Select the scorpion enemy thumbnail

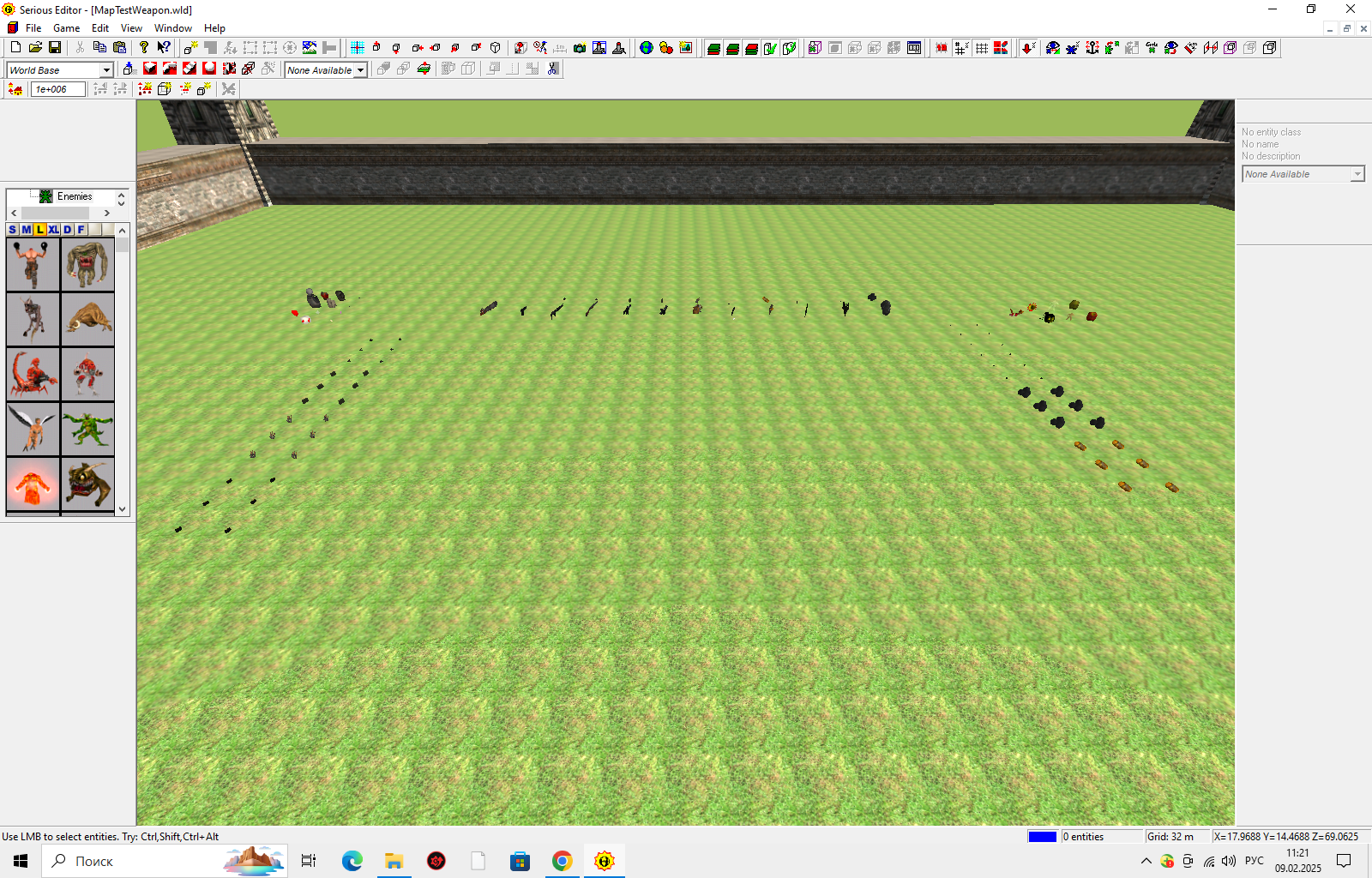click(x=33, y=374)
